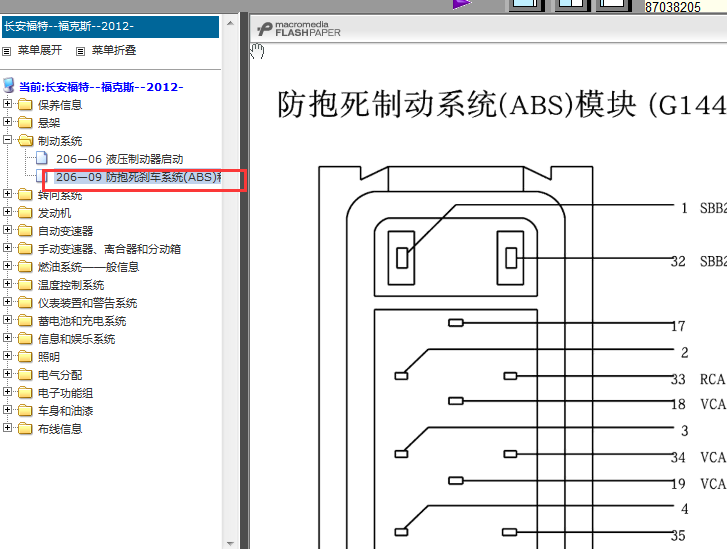Expand the 燃油系统一般信息 tree node
This screenshot has width=727, height=549.
click(7, 266)
